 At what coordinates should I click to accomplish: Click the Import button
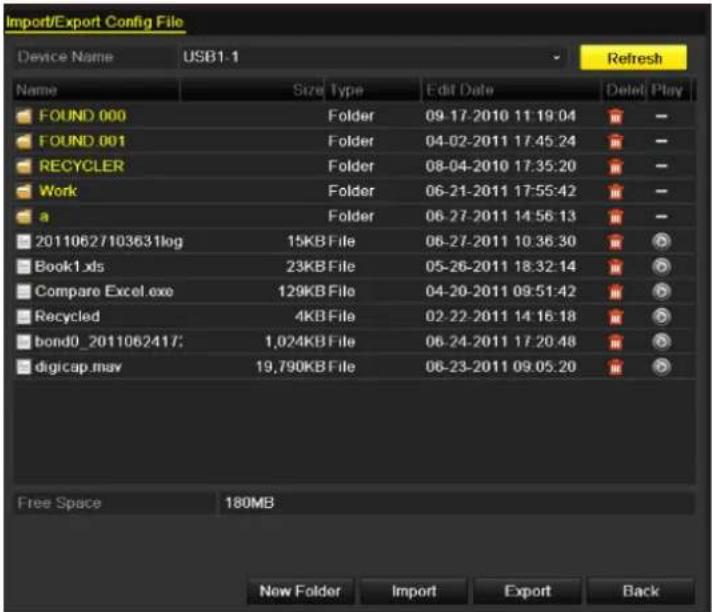[414, 591]
